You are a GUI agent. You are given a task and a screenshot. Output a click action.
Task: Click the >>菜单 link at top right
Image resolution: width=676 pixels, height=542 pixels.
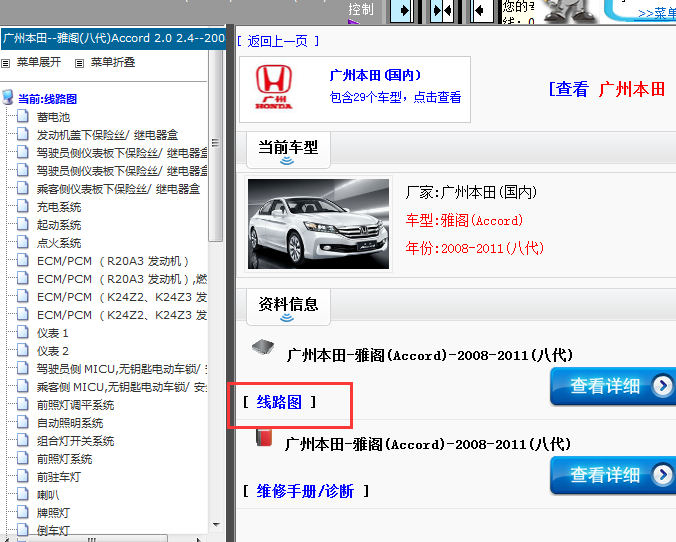pos(657,13)
